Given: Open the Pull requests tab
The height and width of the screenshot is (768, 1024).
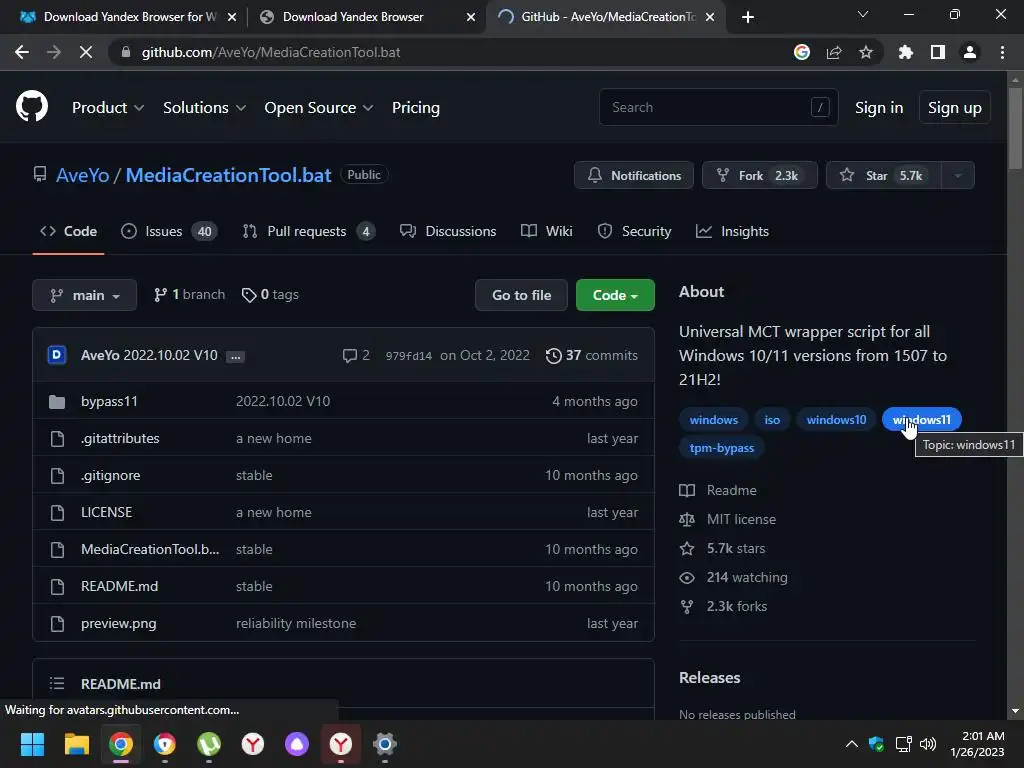Looking at the screenshot, I should [x=309, y=231].
